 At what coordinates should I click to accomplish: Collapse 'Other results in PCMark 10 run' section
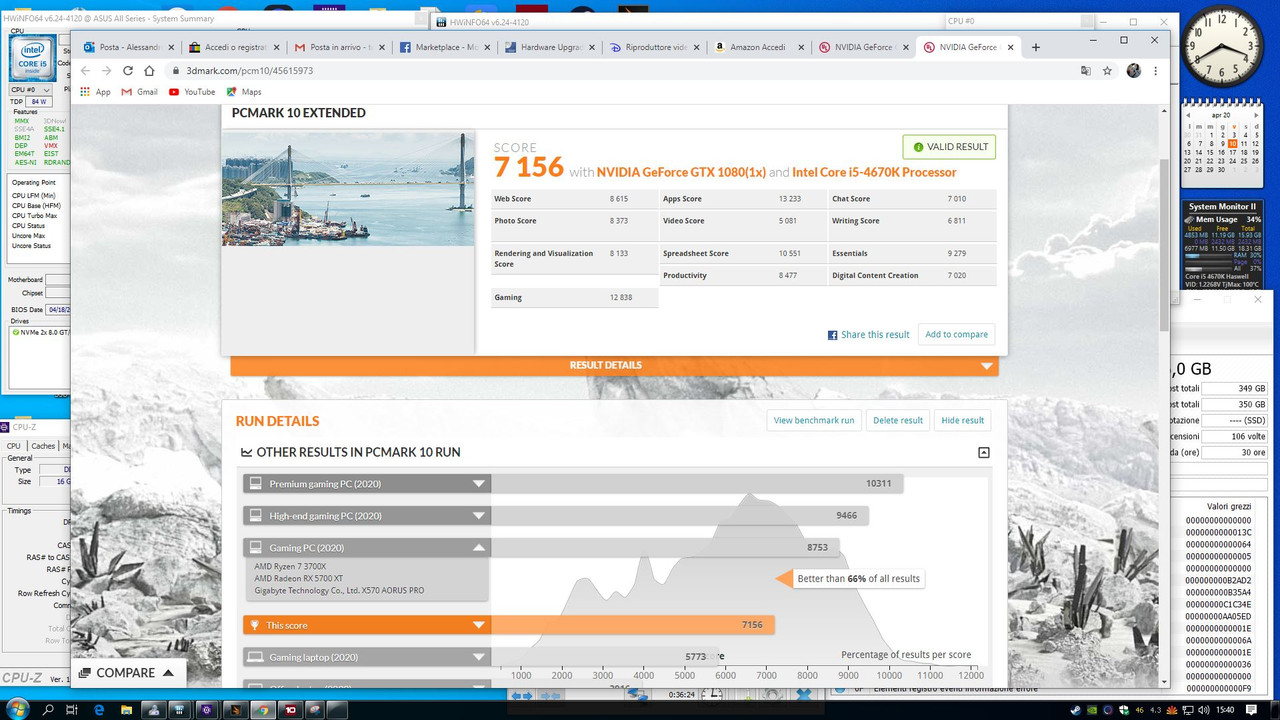pos(984,453)
